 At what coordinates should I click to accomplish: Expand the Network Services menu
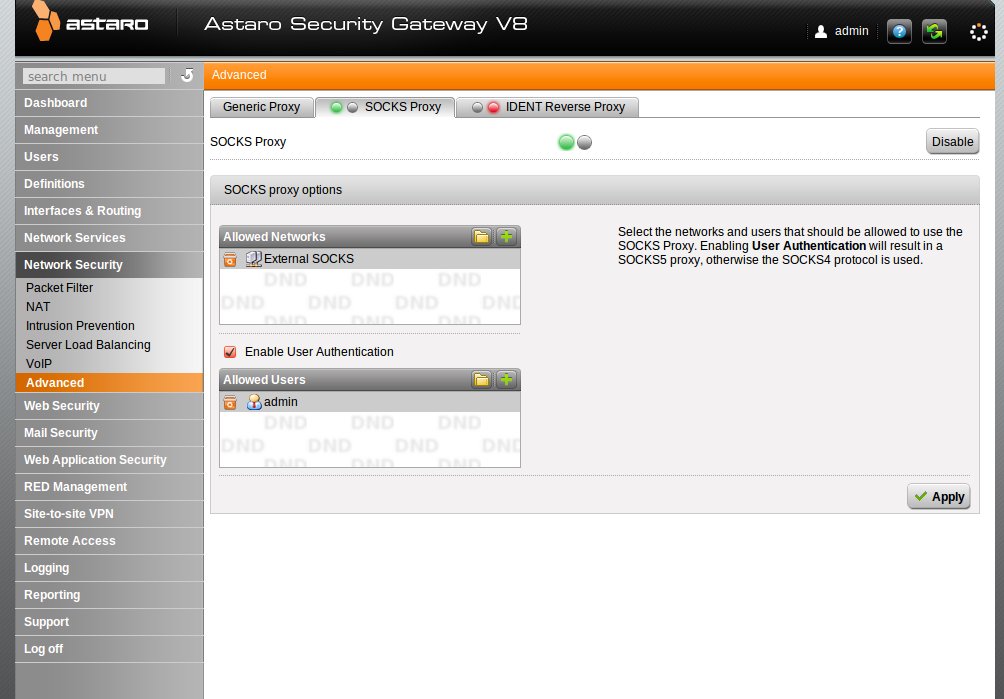109,237
